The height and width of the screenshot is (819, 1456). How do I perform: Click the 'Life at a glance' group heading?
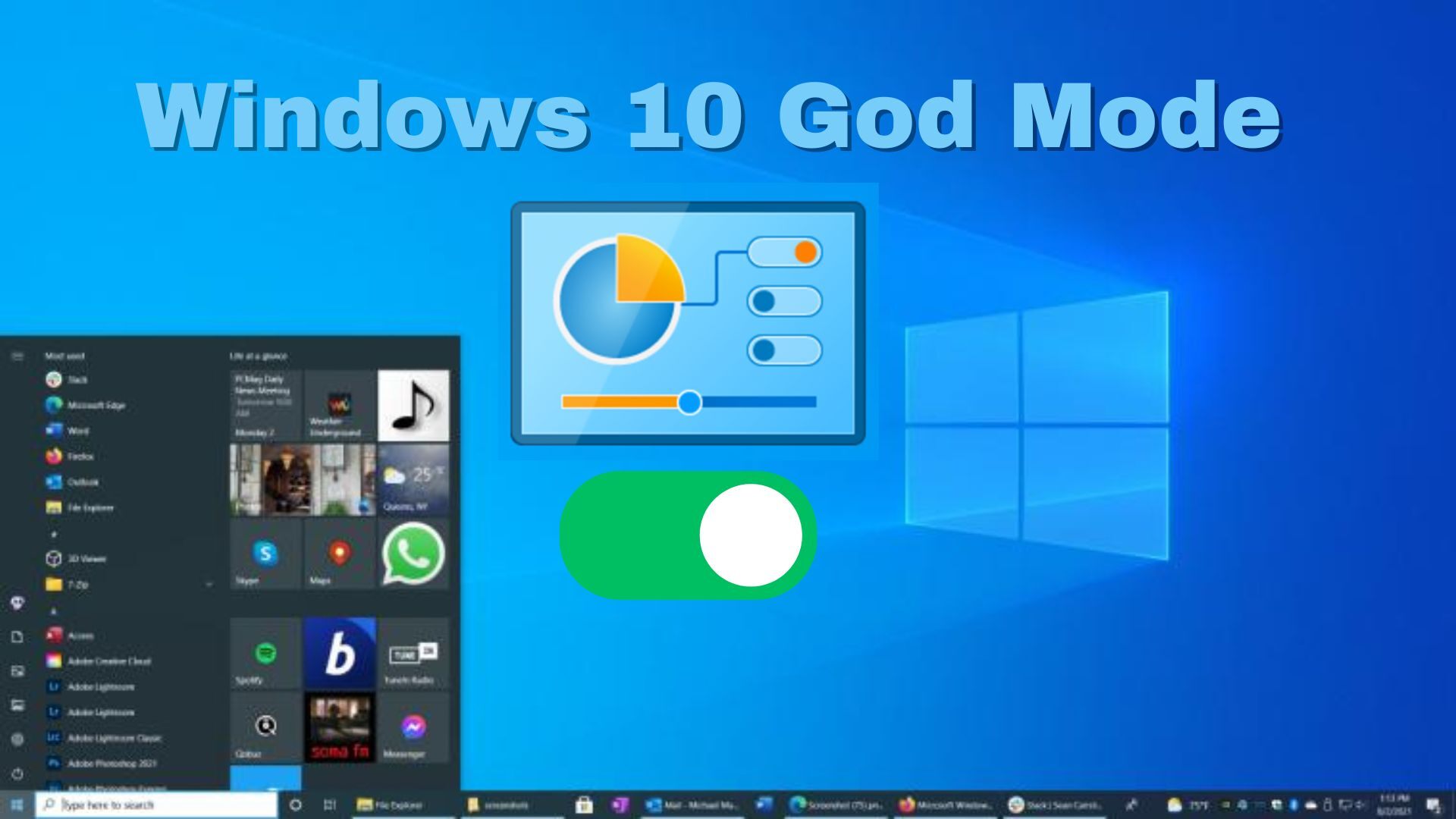[258, 356]
